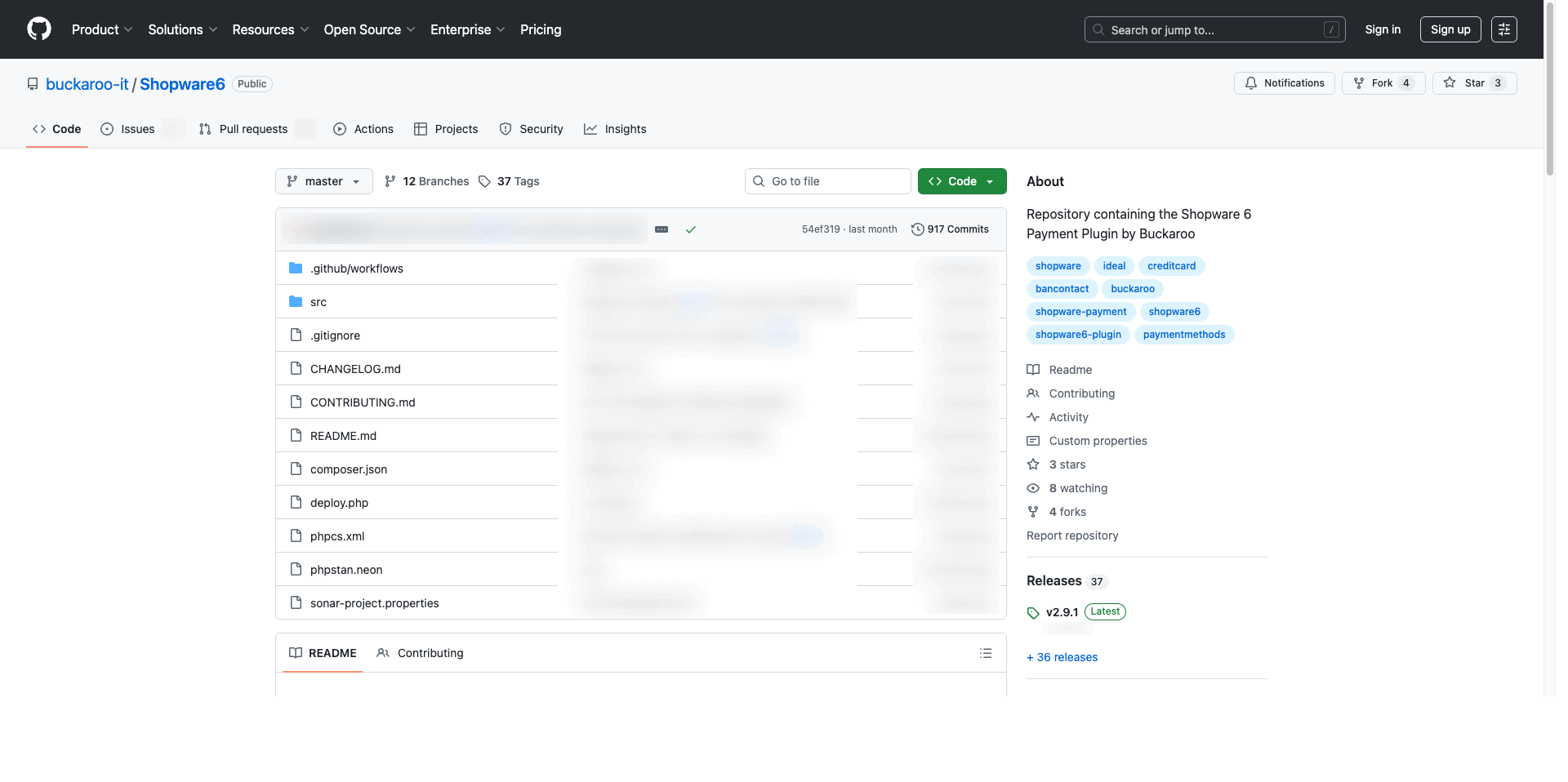Expand the Open Source menu
The height and width of the screenshot is (782, 1568).
click(369, 29)
